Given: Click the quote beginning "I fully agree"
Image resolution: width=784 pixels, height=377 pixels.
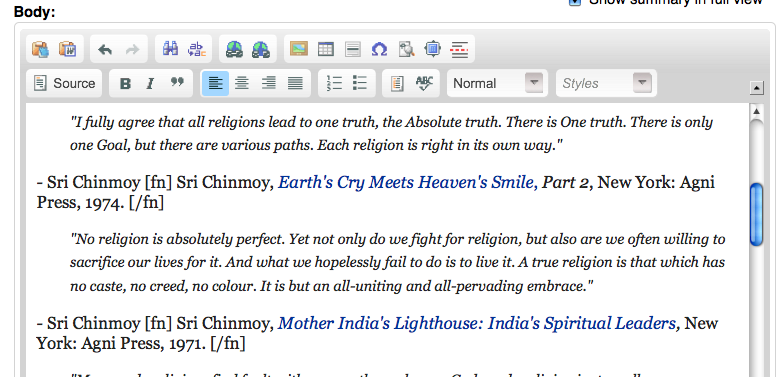Looking at the screenshot, I should point(392,134).
